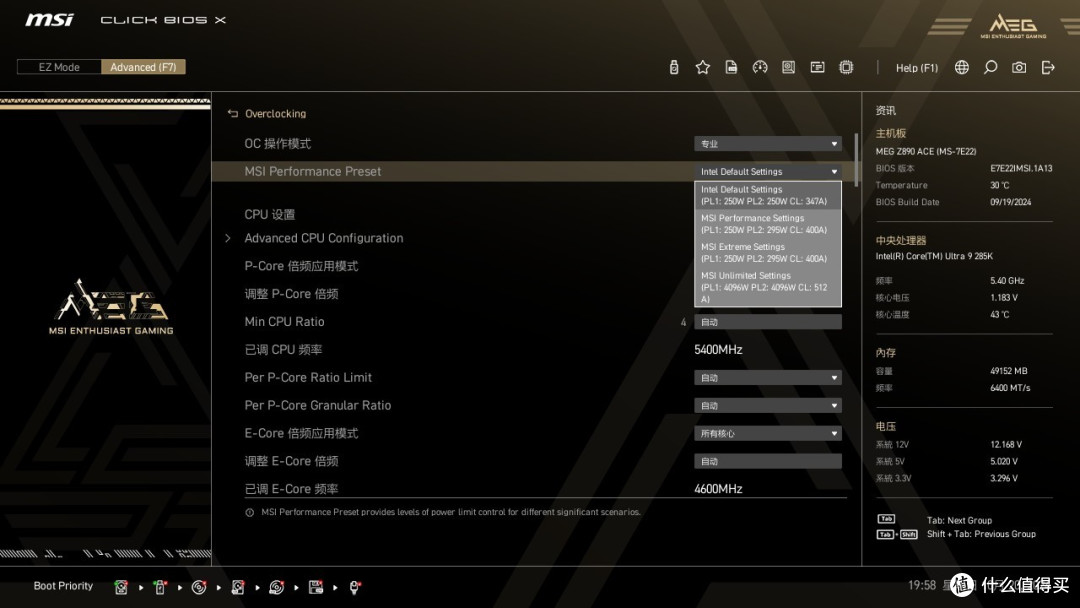
Task: Click the Min CPU Ratio input field
Action: coord(768,322)
